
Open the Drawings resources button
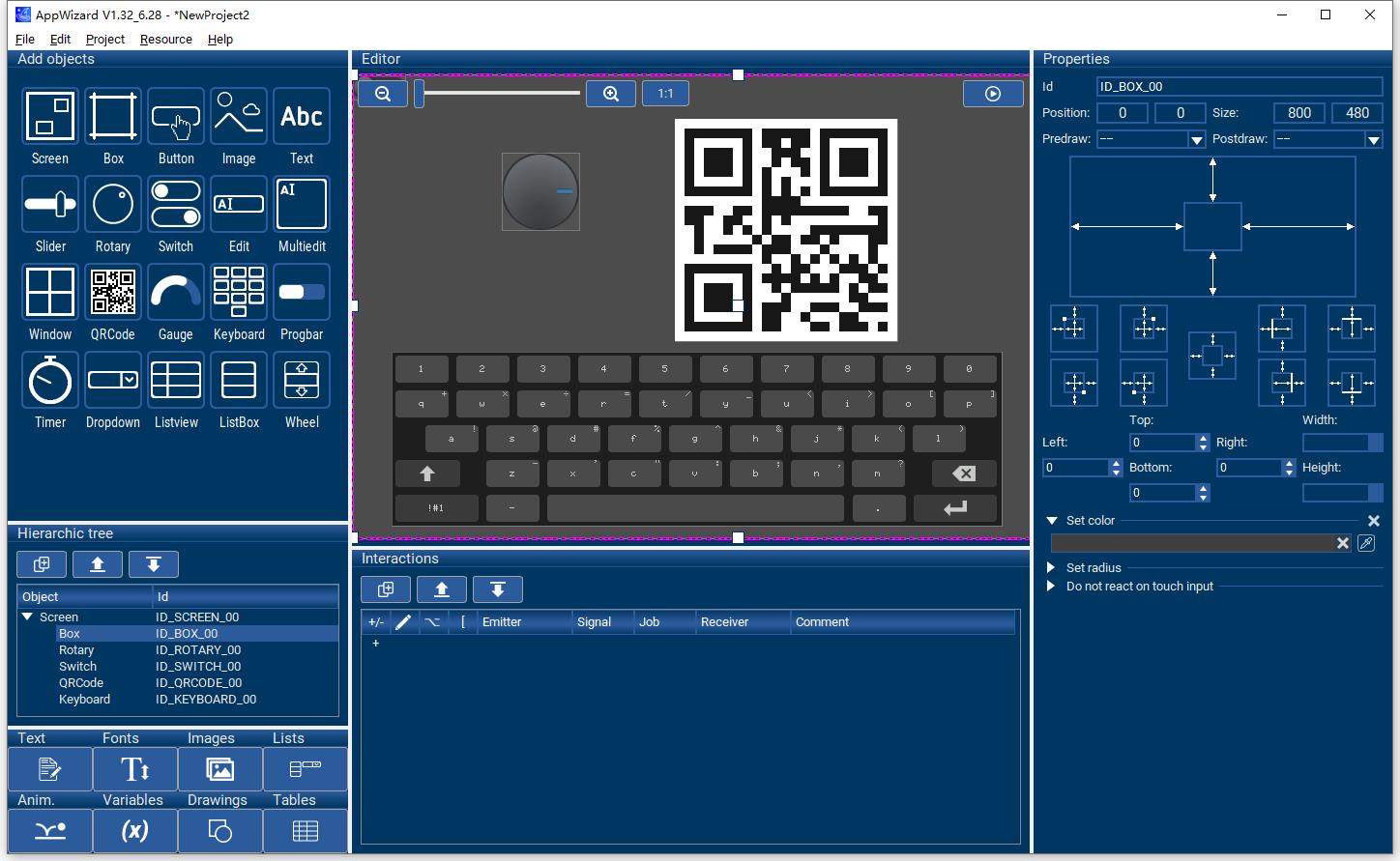[x=220, y=831]
